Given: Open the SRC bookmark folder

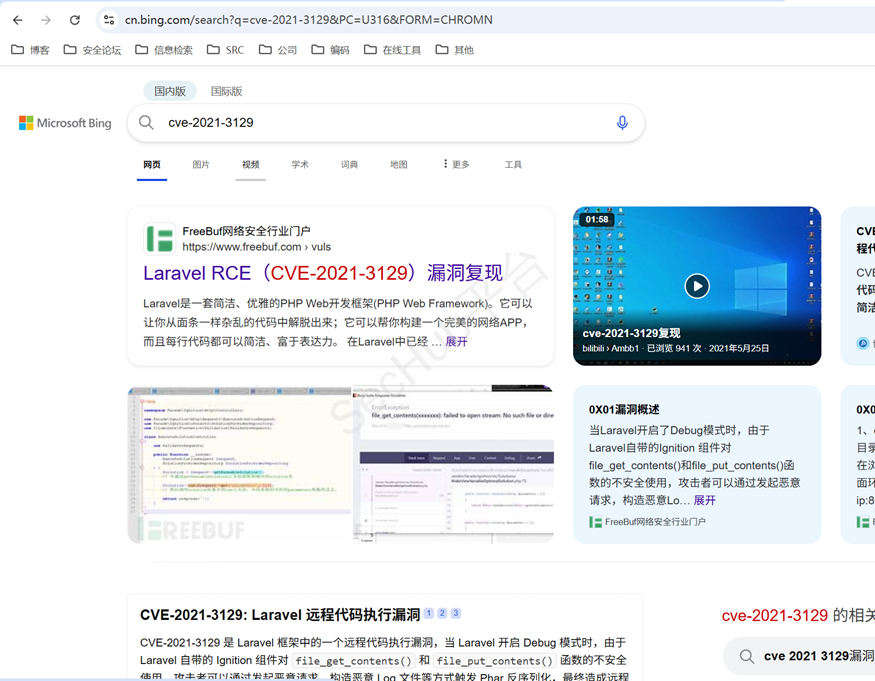Looking at the screenshot, I should pyautogui.click(x=225, y=50).
